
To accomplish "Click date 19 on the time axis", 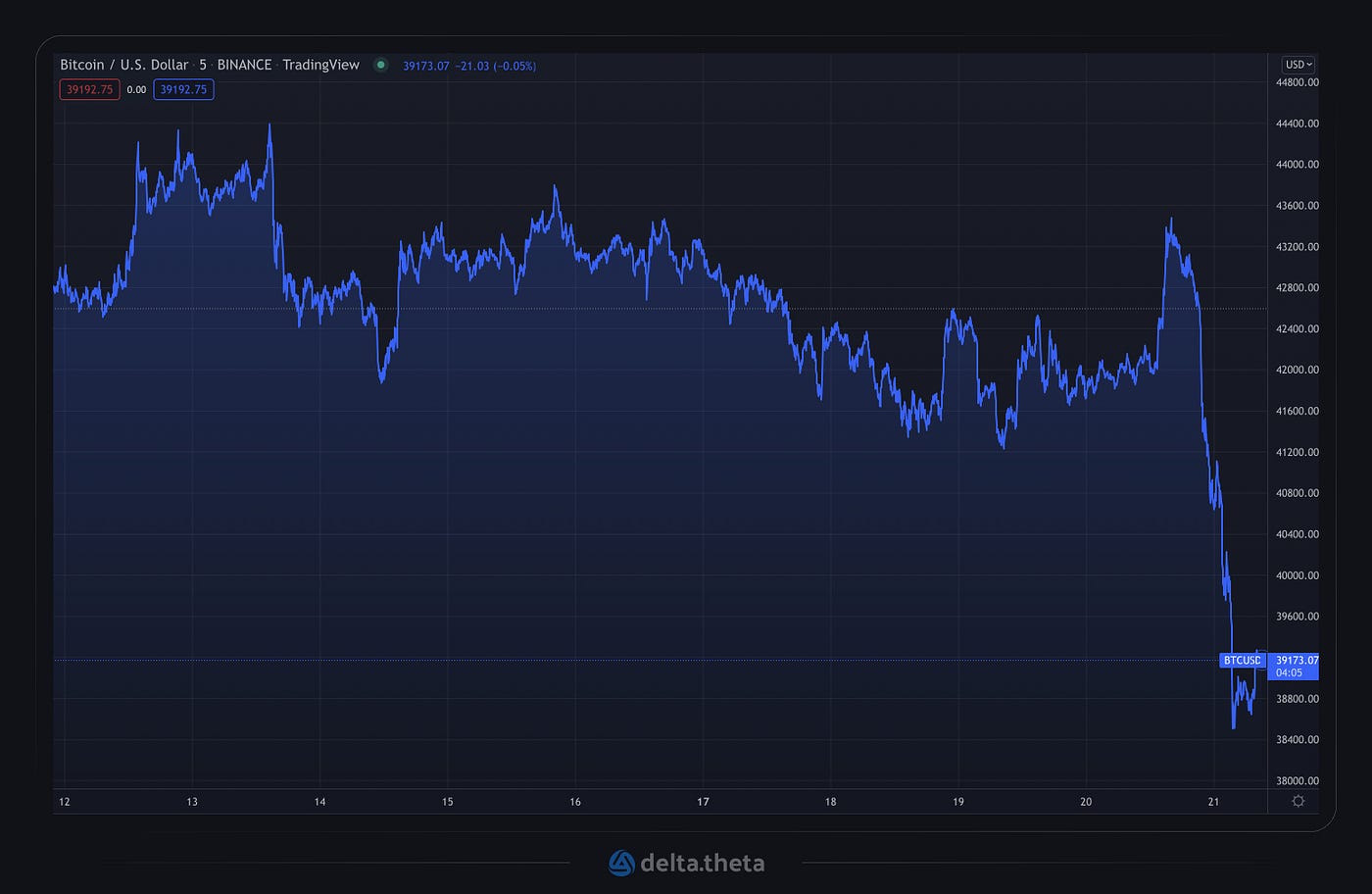I will click(958, 802).
